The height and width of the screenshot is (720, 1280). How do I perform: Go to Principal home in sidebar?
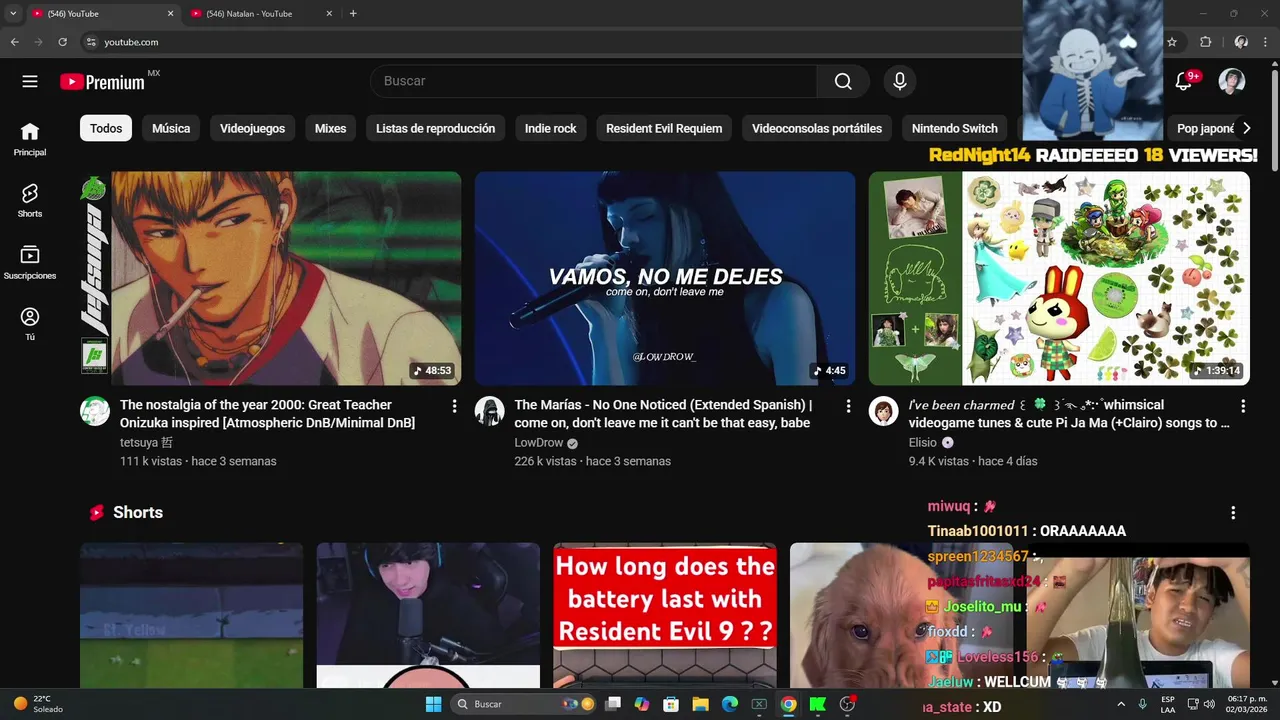click(30, 139)
